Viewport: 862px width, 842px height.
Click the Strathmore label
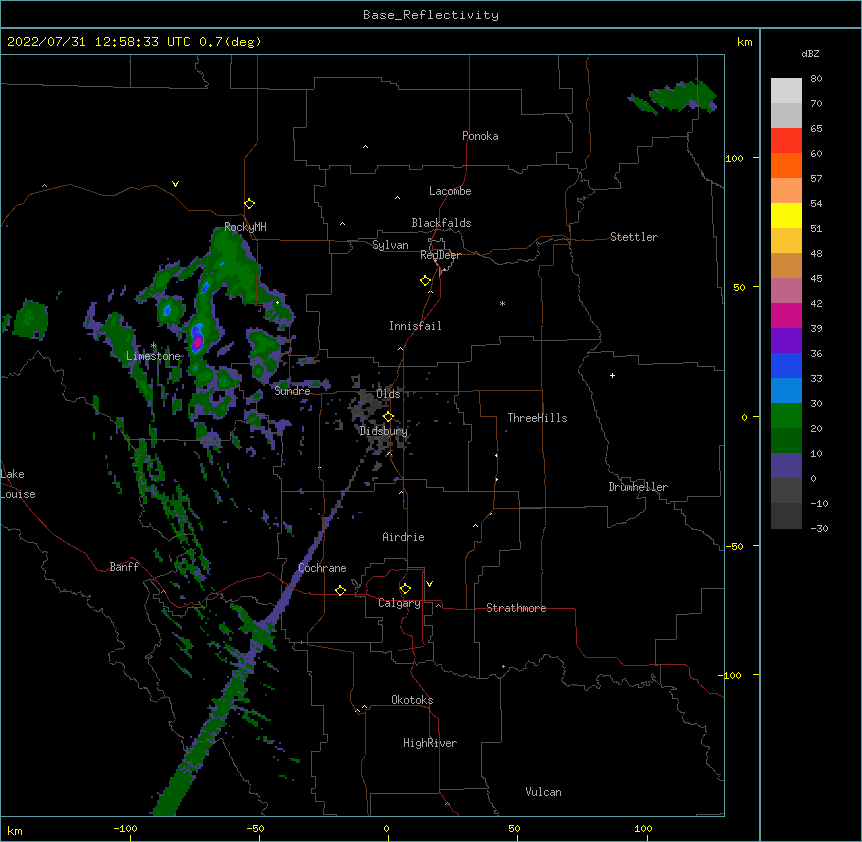coord(516,608)
